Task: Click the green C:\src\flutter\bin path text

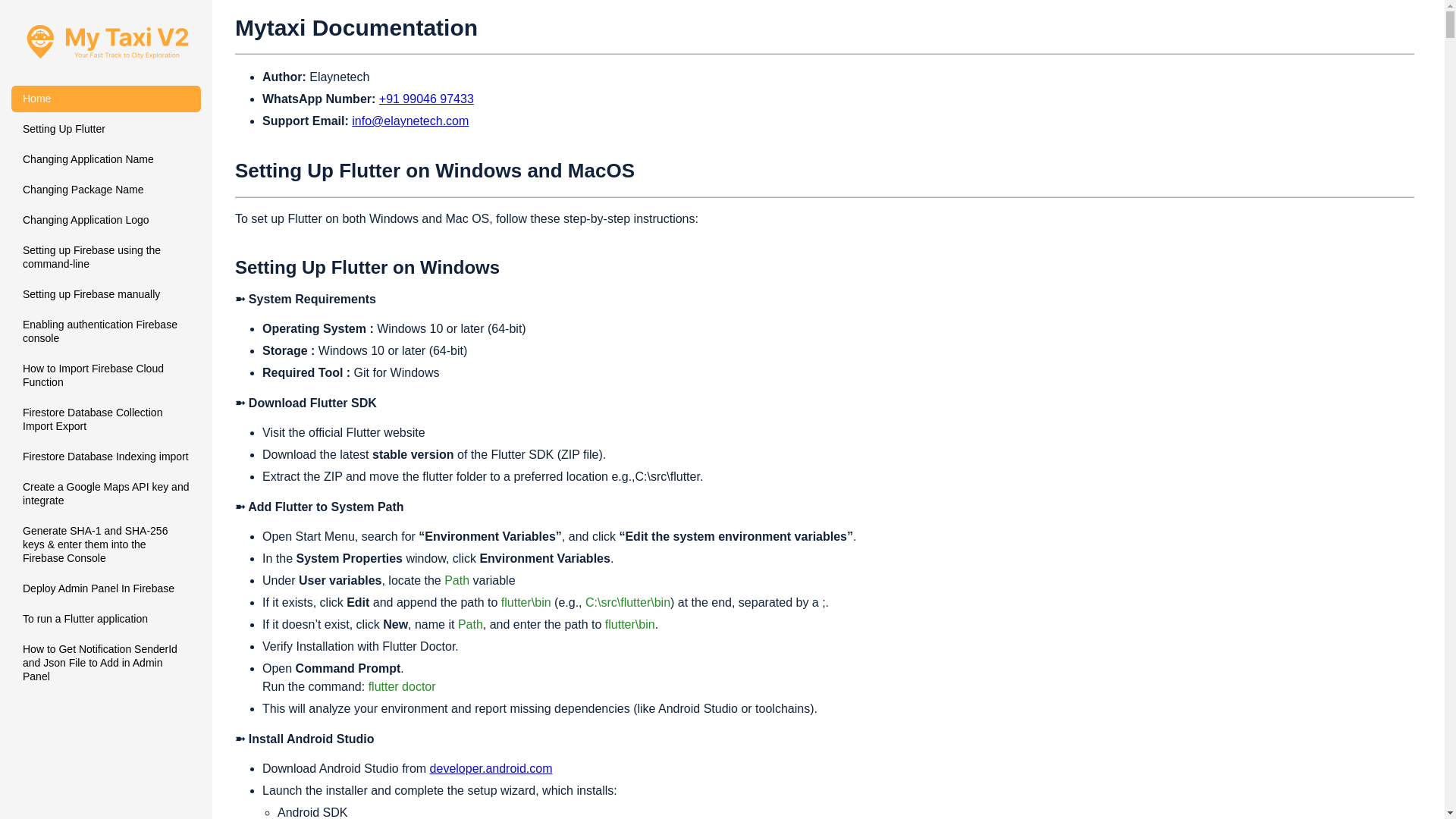Action: click(628, 603)
